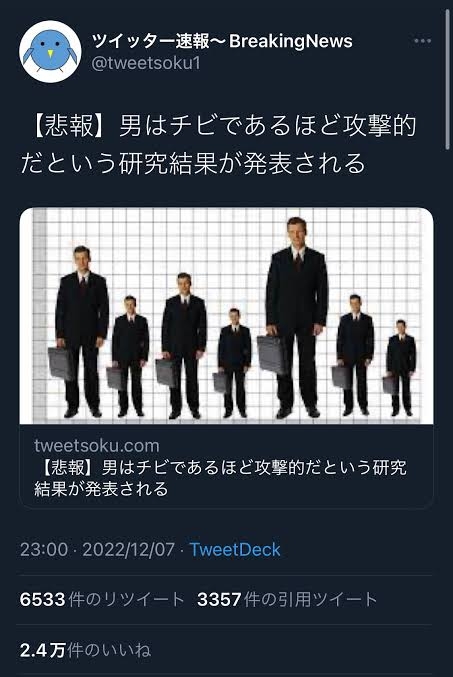Click the tweetsoku.com domain in card
The image size is (453, 677).
97,446
